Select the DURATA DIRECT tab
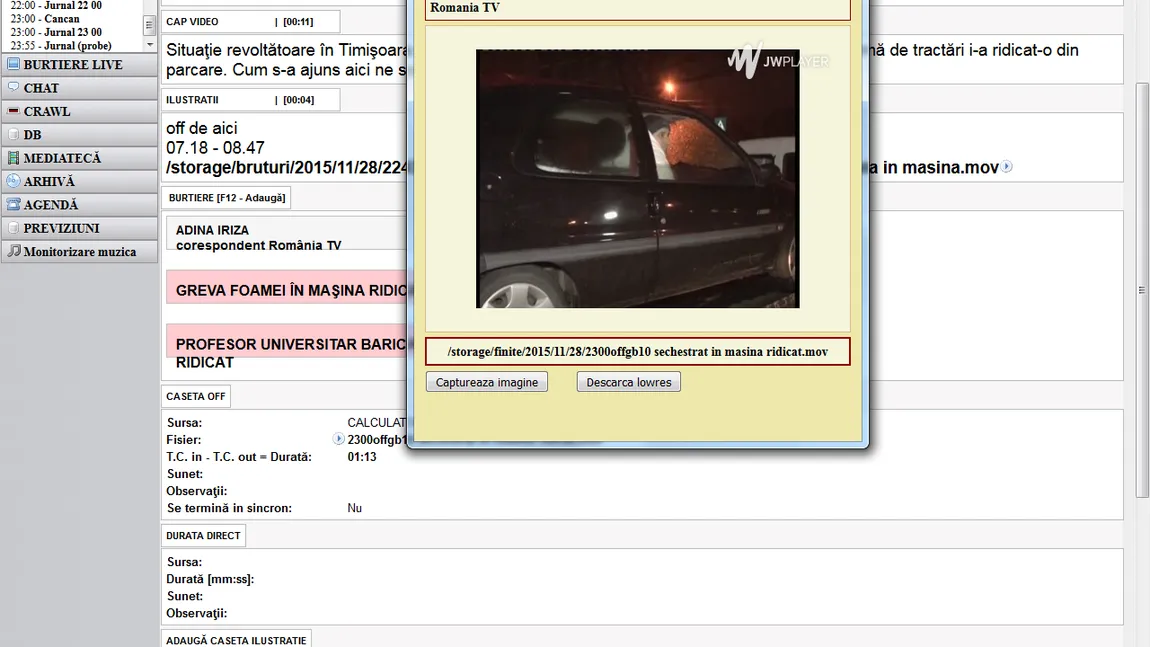Screen dimensions: 1150x647 click(203, 535)
